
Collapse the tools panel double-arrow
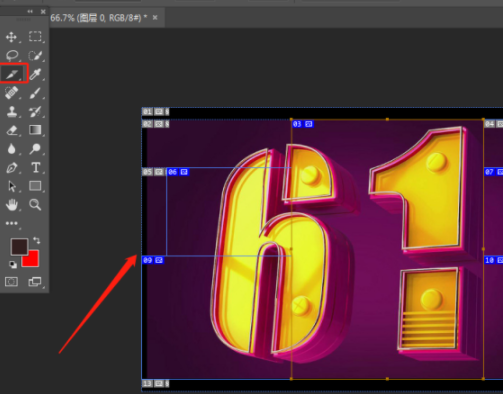30,12
